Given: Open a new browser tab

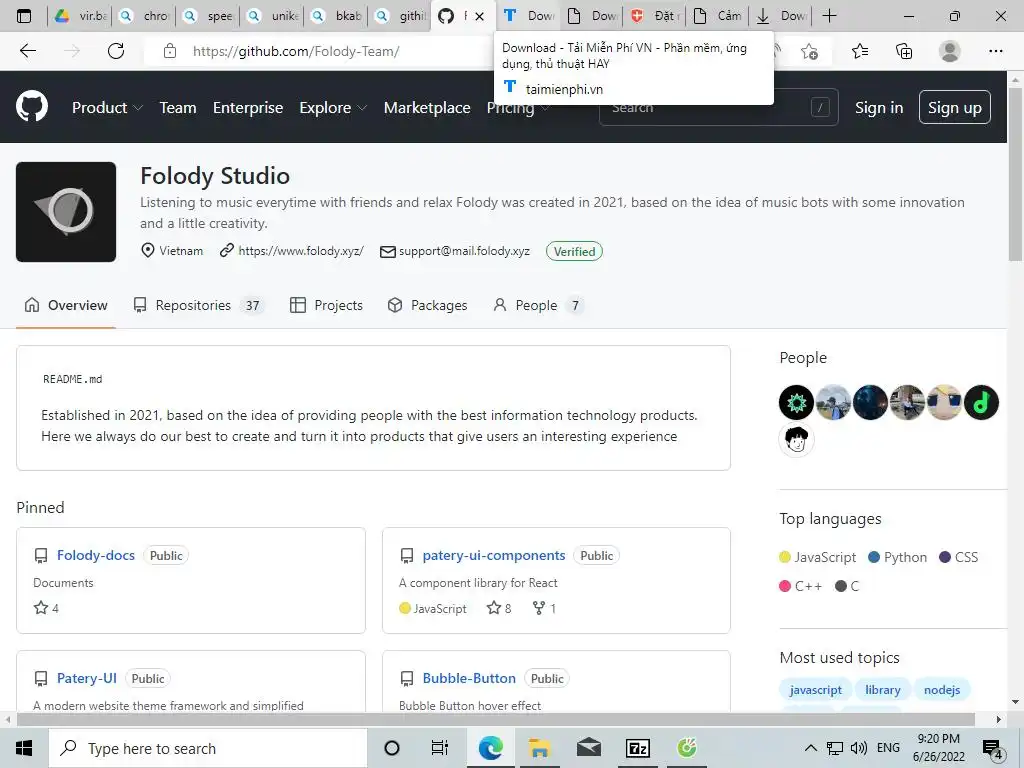Looking at the screenshot, I should click(x=829, y=16).
